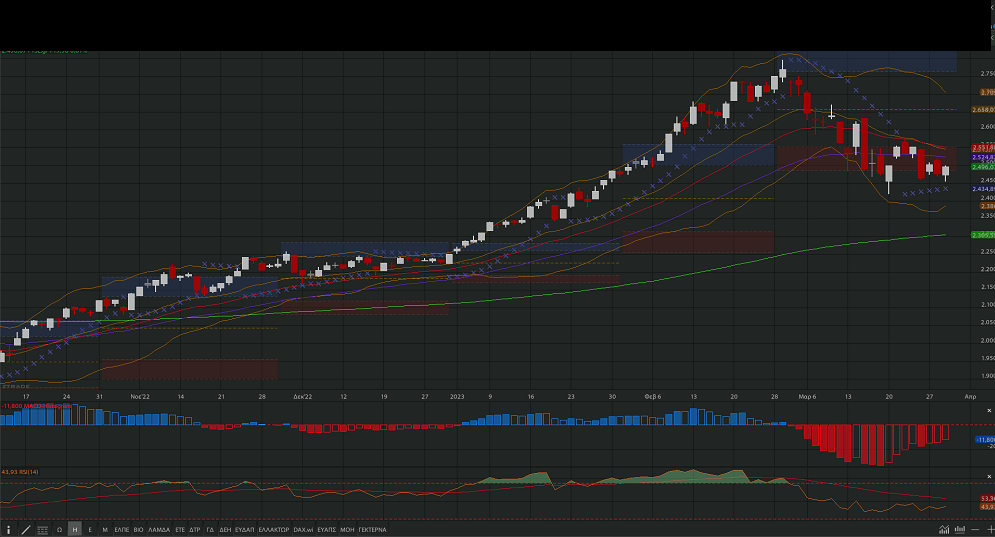Screen dimensions: 995x537
Task: Load the DAX.wi symbol shortcut
Action: (x=303, y=529)
